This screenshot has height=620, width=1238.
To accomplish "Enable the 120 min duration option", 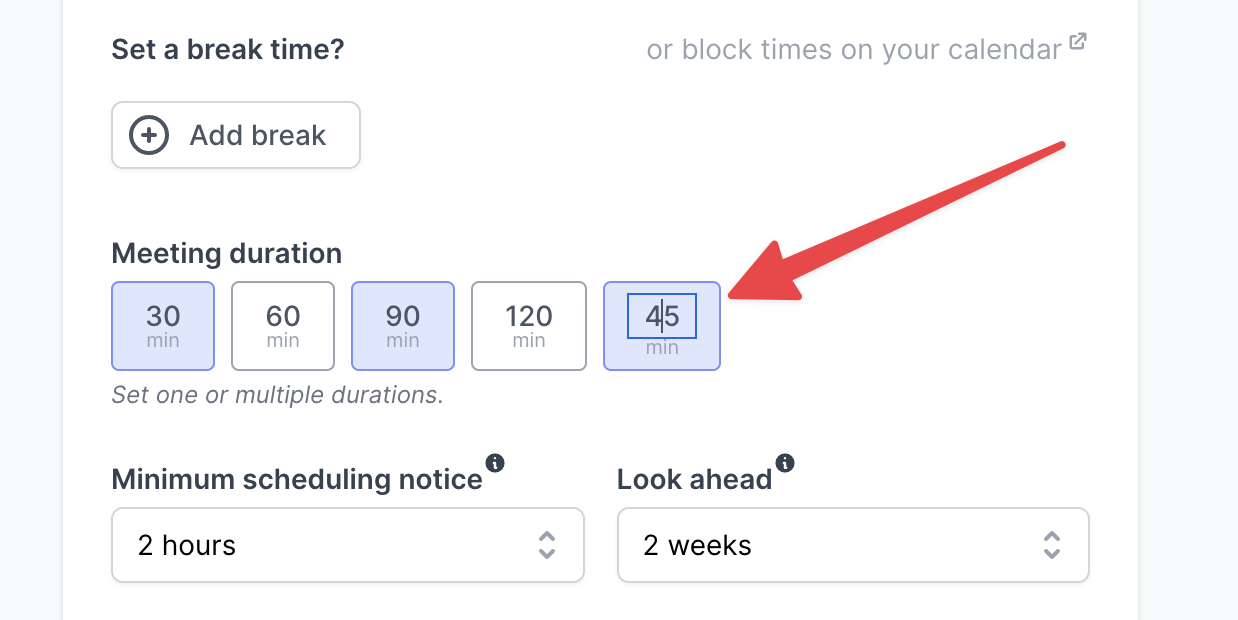I will click(529, 326).
